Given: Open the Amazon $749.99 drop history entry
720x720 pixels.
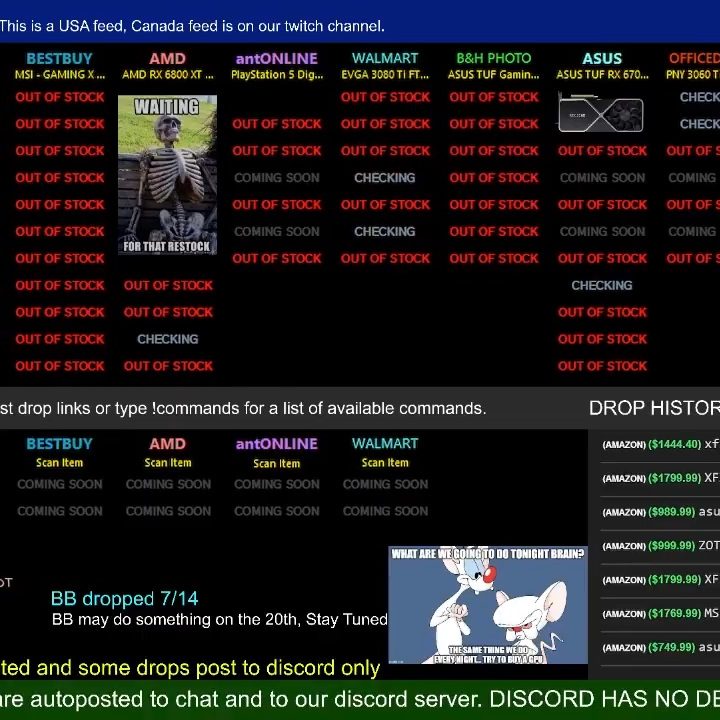Looking at the screenshot, I should tap(660, 647).
